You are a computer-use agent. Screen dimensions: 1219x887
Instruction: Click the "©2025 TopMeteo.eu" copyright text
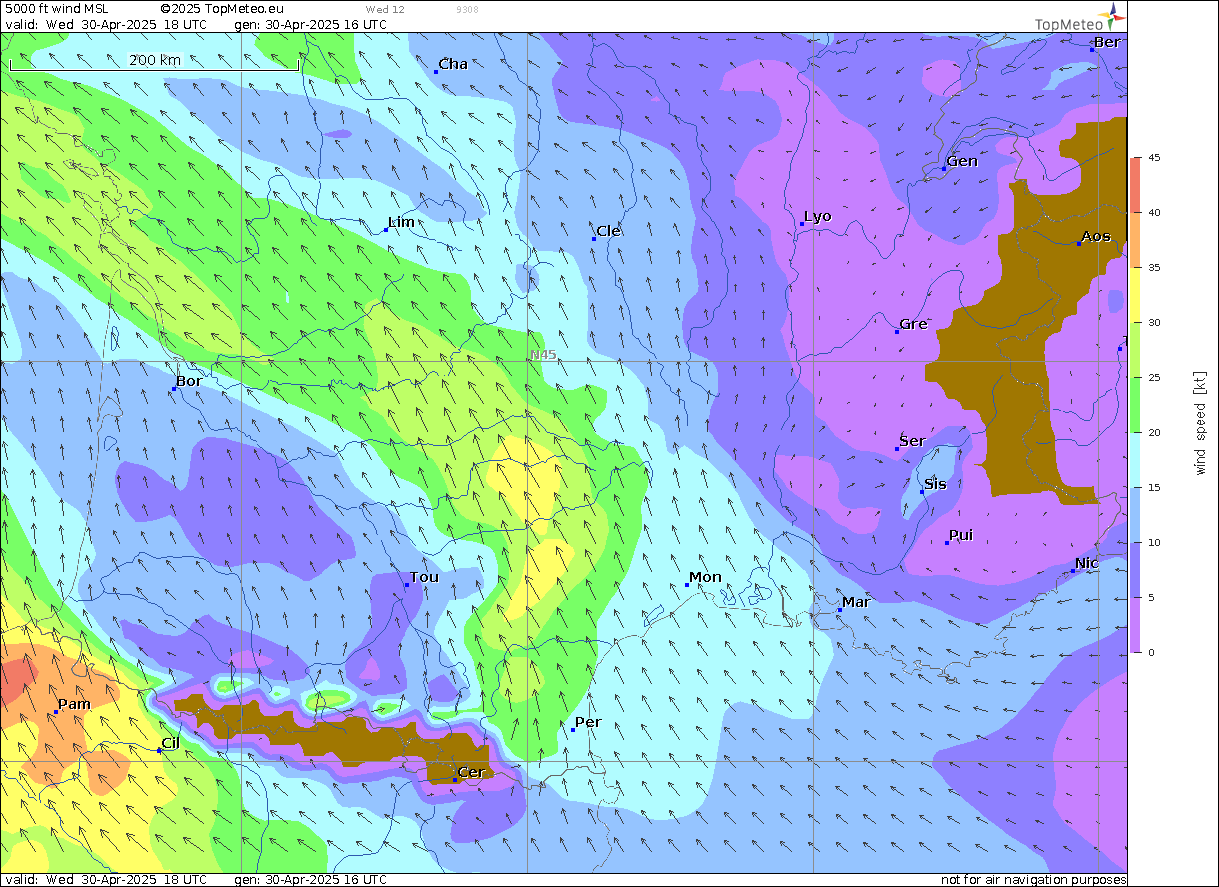coord(221,9)
